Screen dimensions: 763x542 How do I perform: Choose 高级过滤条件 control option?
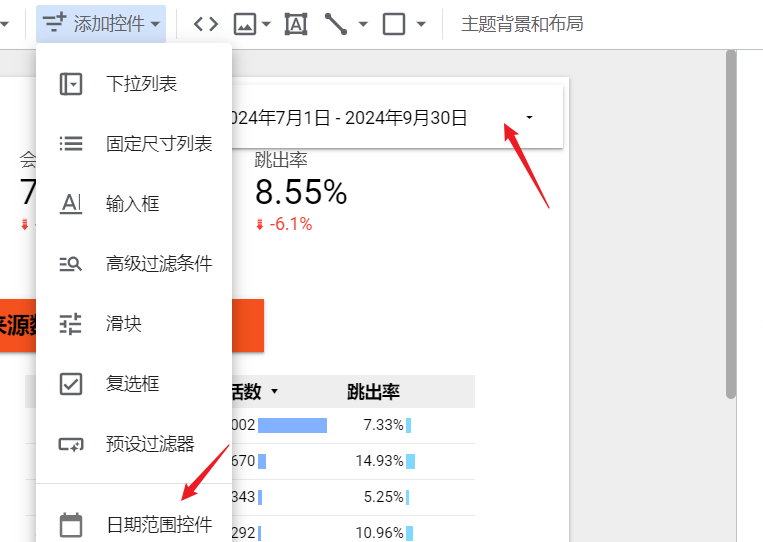coord(134,264)
